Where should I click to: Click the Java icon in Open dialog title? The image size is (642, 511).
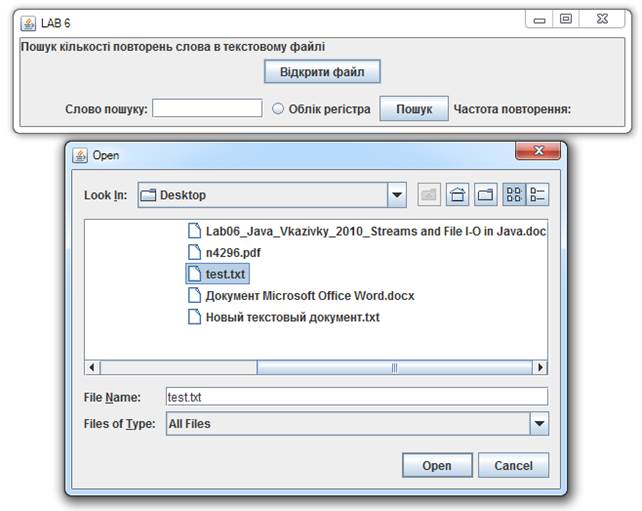[x=80, y=156]
